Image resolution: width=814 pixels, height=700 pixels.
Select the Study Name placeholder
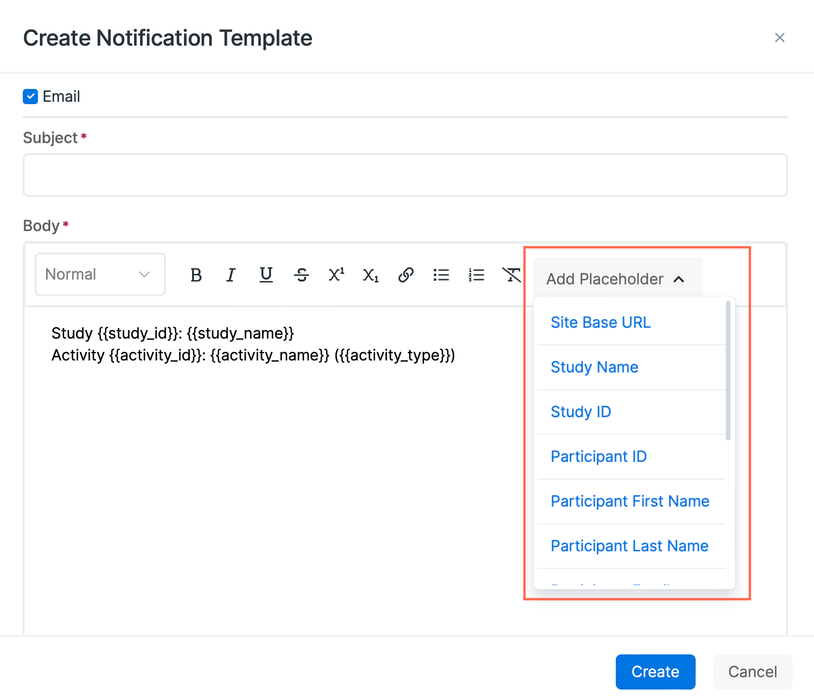point(594,367)
